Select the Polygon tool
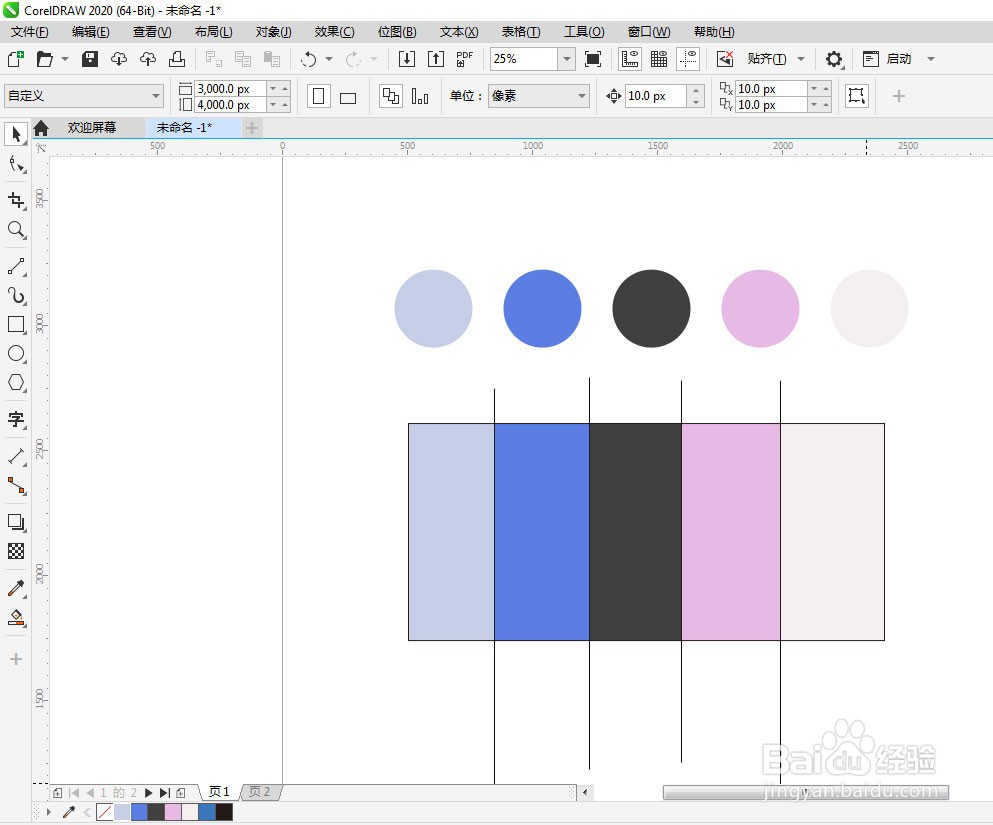 [16, 383]
